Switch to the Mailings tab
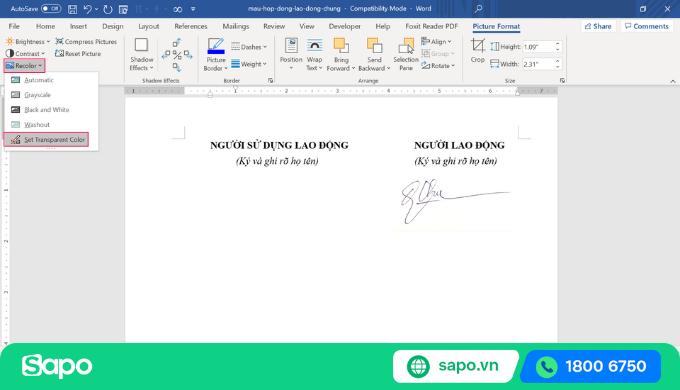This screenshot has height=390, width=680. pos(235,26)
